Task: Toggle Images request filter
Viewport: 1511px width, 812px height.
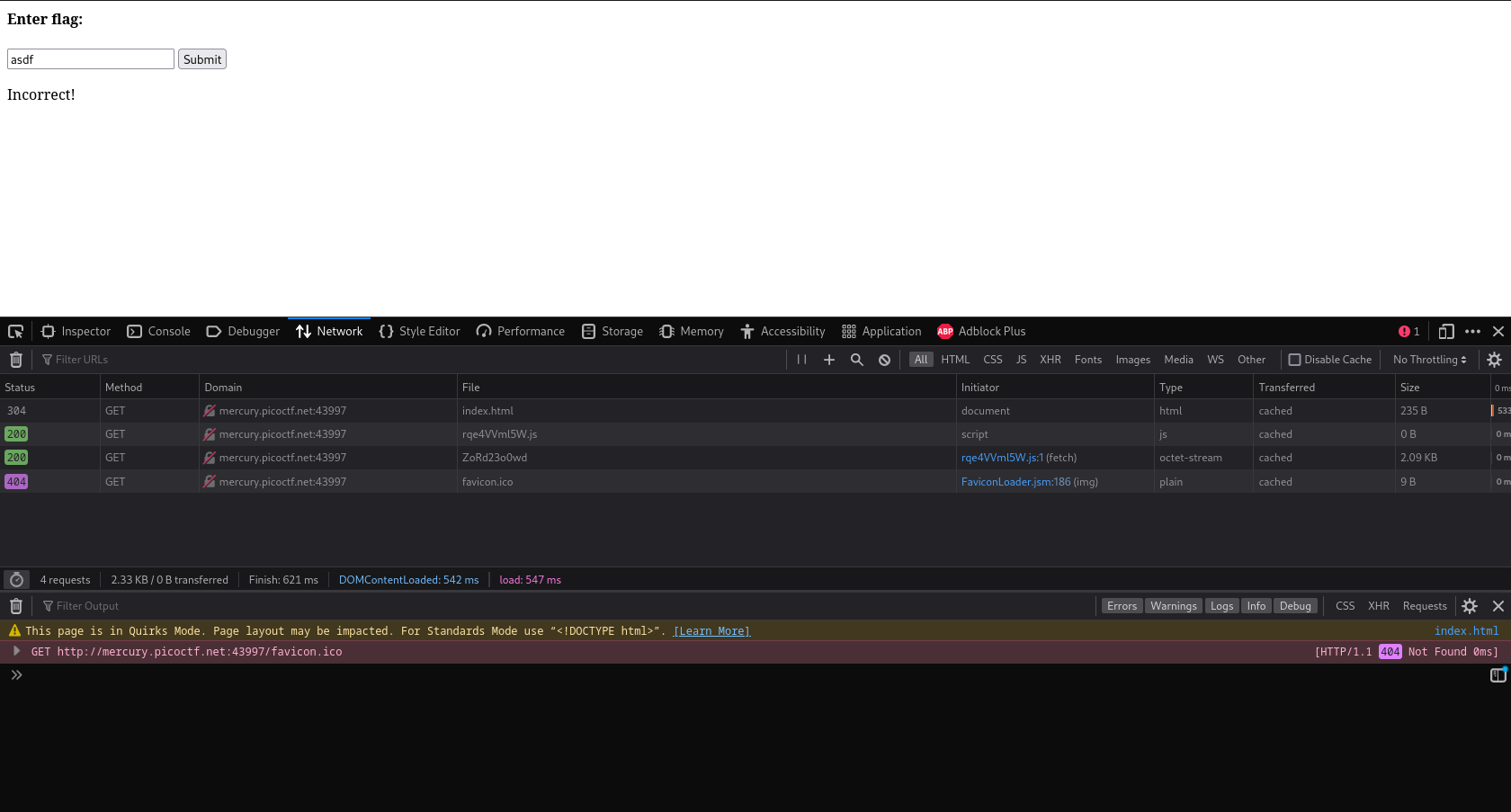Action: point(1133,360)
